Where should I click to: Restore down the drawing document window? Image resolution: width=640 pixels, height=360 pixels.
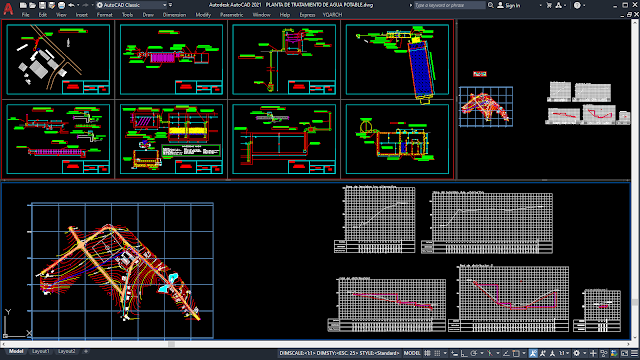click(x=629, y=15)
